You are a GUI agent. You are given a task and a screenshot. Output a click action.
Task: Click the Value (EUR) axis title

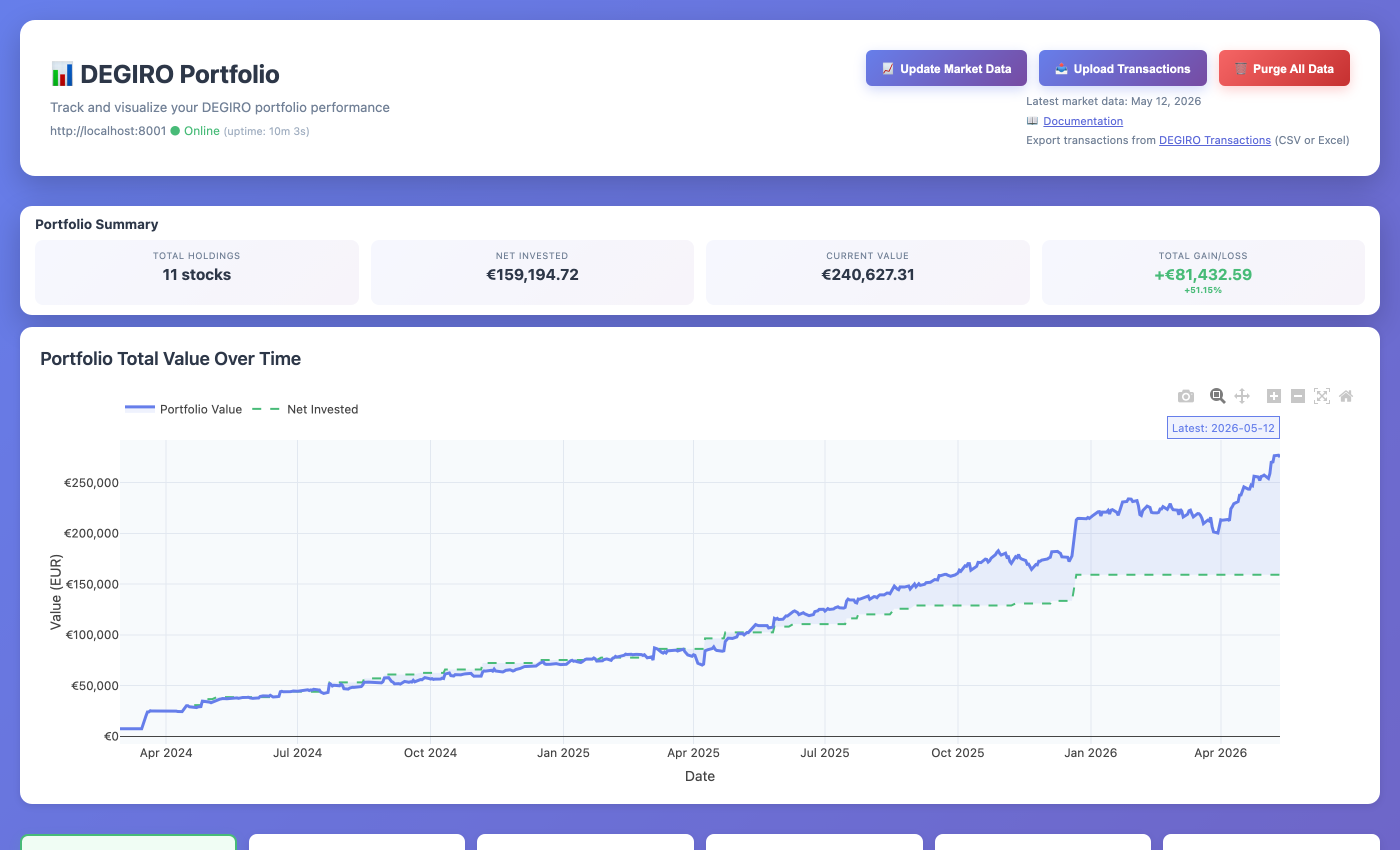pyautogui.click(x=55, y=592)
